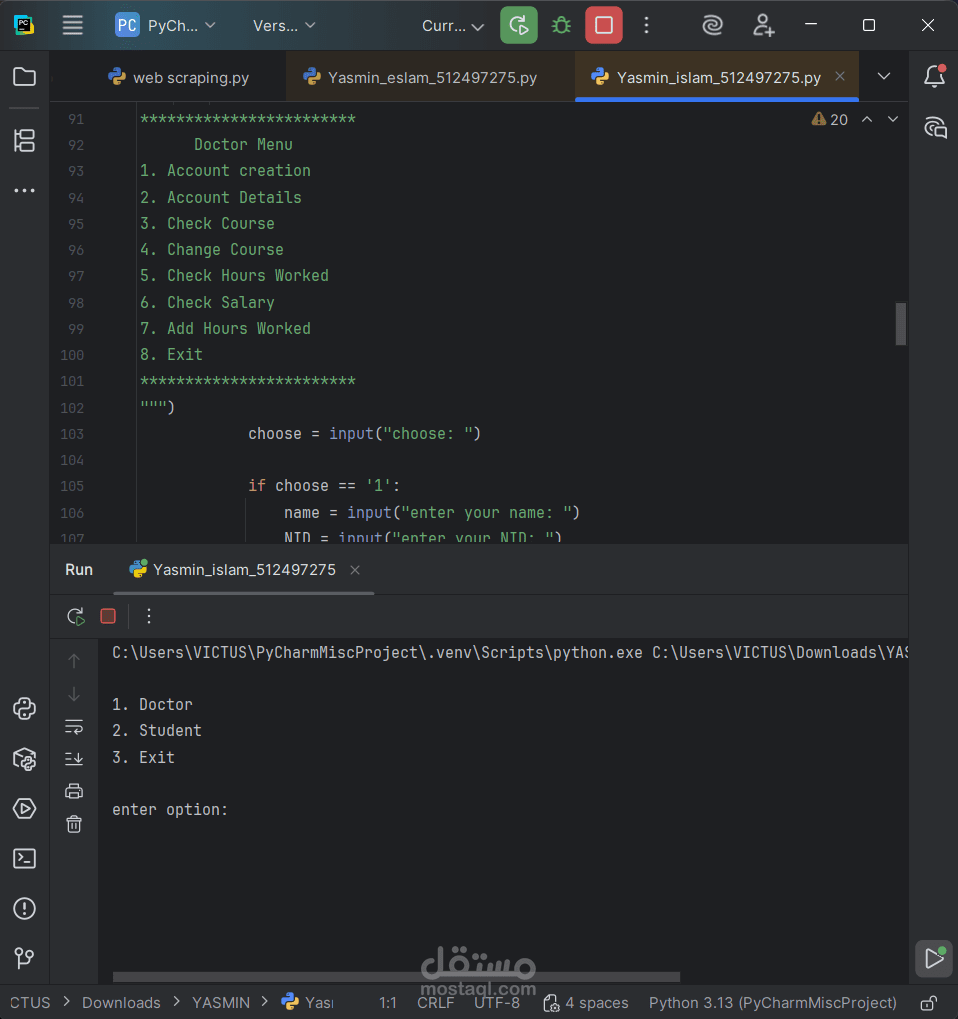Image resolution: width=958 pixels, height=1019 pixels.
Task: Clear the Run console output
Action: click(73, 823)
